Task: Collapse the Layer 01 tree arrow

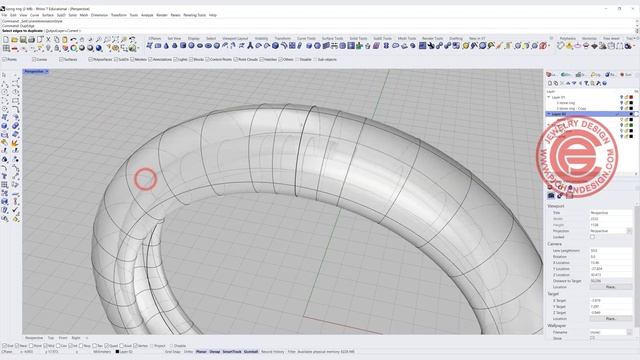Action: click(x=549, y=97)
